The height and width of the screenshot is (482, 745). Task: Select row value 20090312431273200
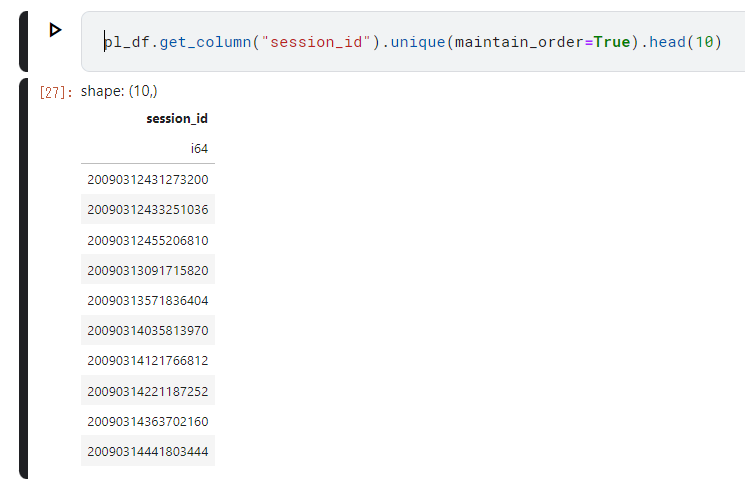pos(148,180)
